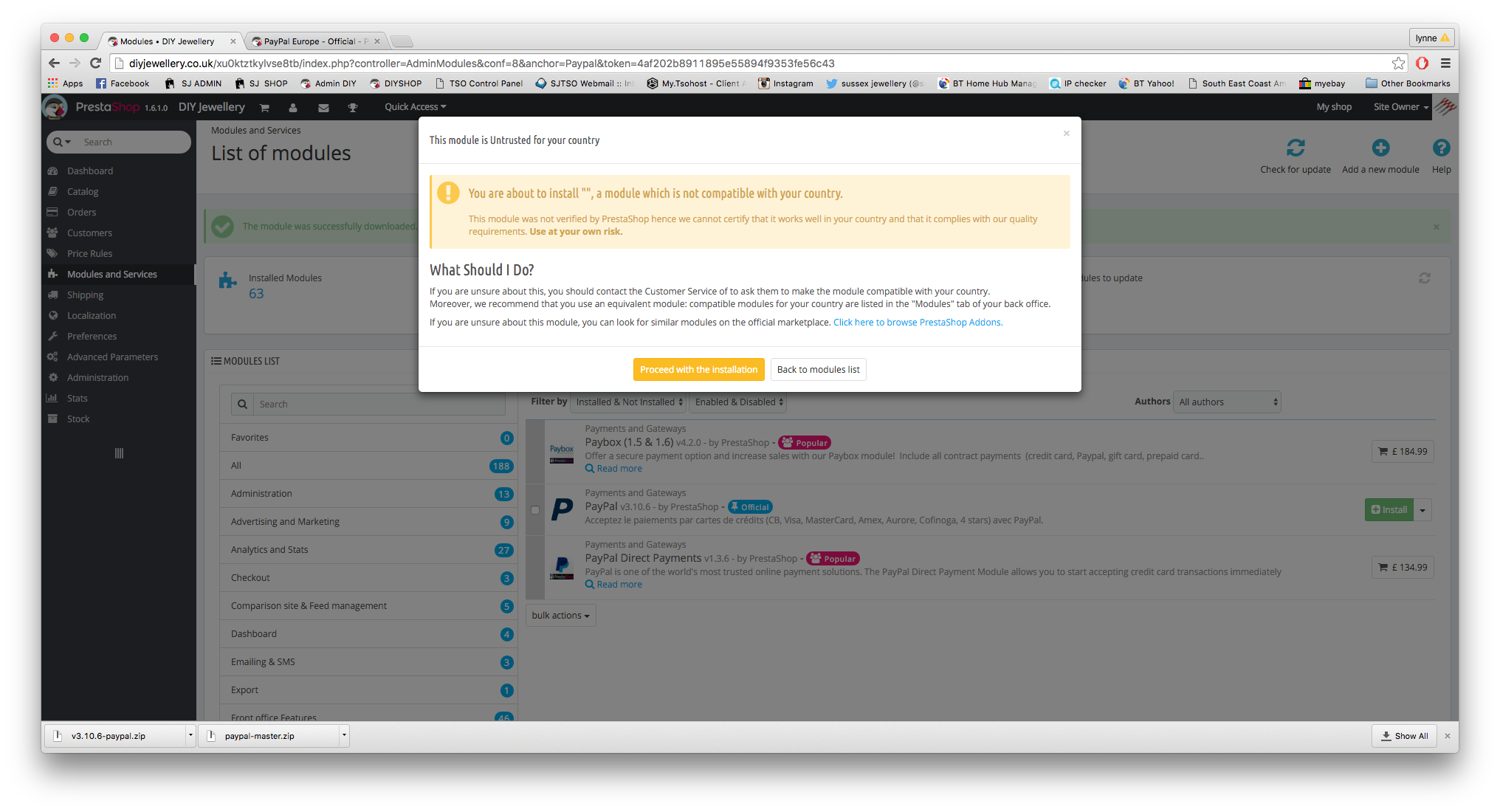Click the envelope messages icon in header
1500x812 pixels.
tap(323, 108)
